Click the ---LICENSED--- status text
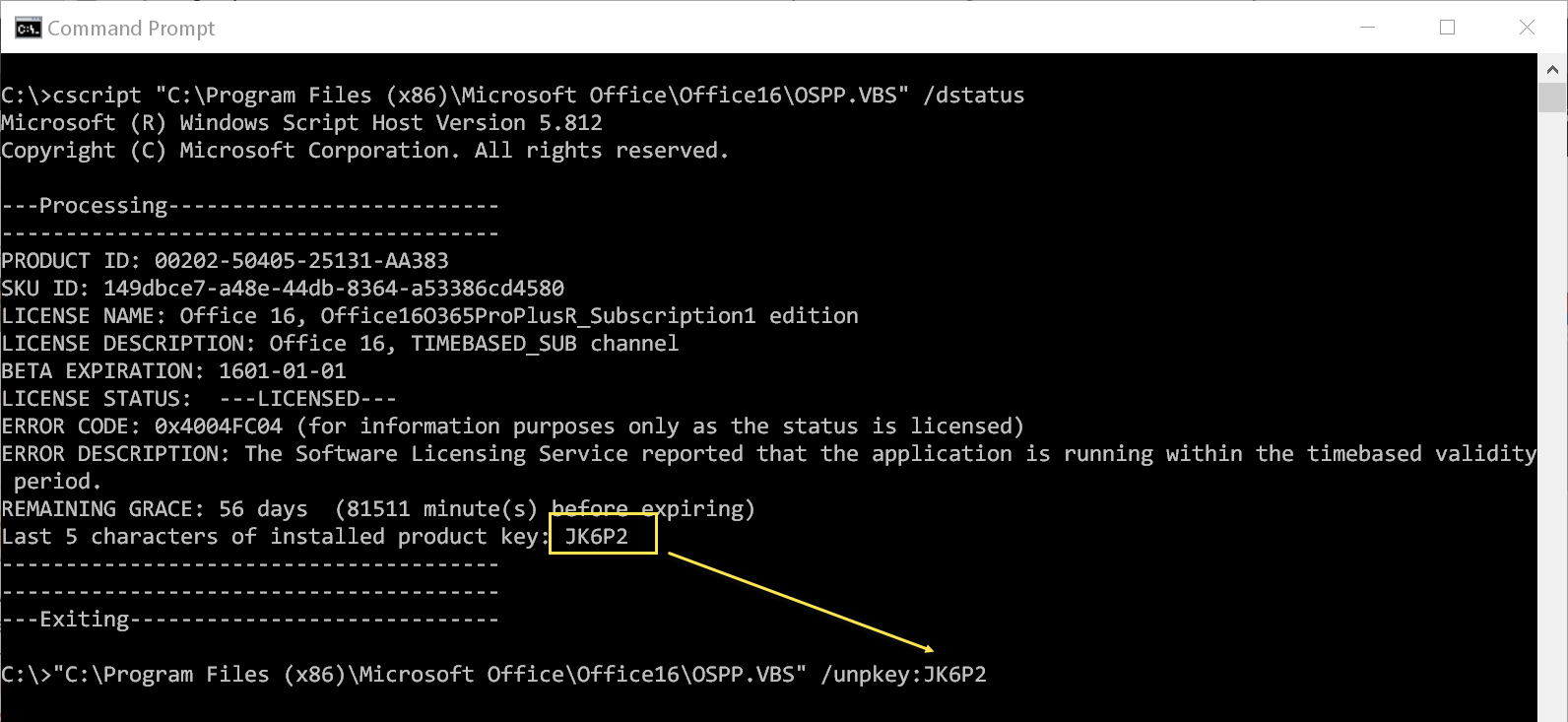Viewport: 1568px width, 722px height. 307,399
